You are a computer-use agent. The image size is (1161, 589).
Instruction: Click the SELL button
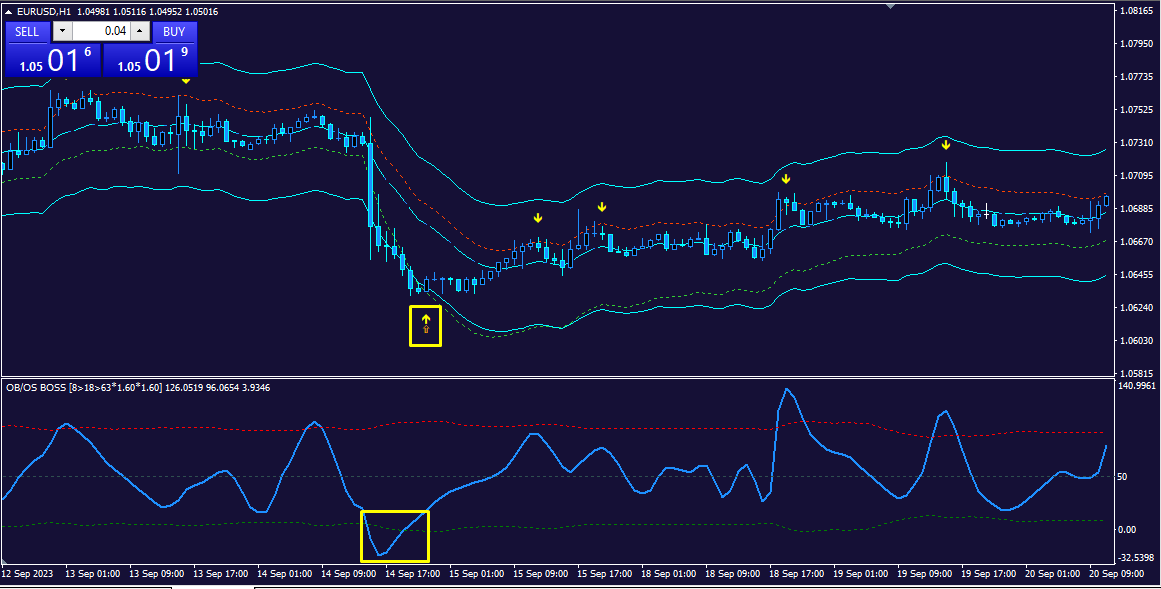27,32
